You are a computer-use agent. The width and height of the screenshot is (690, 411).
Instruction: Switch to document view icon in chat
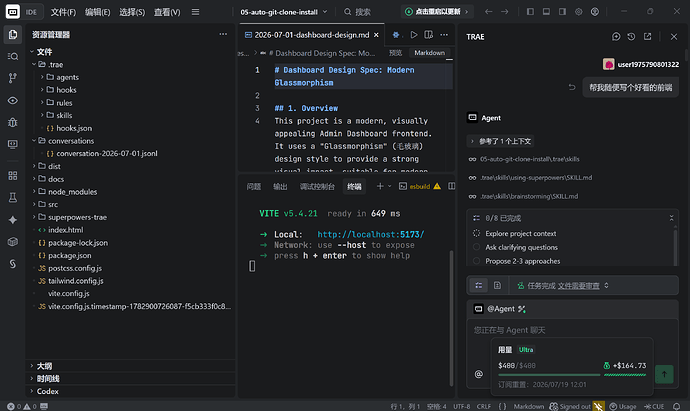coord(497,286)
